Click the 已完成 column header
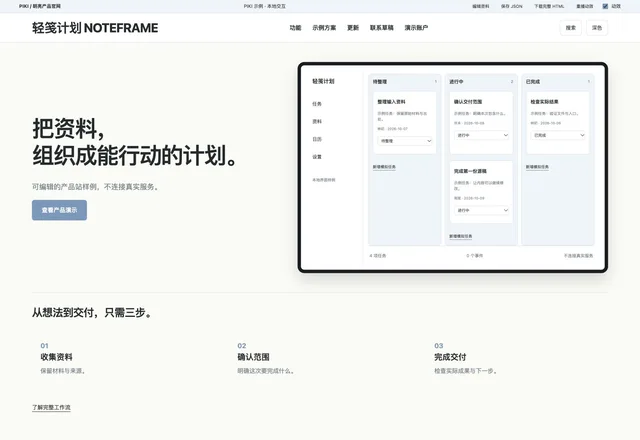 tap(533, 82)
